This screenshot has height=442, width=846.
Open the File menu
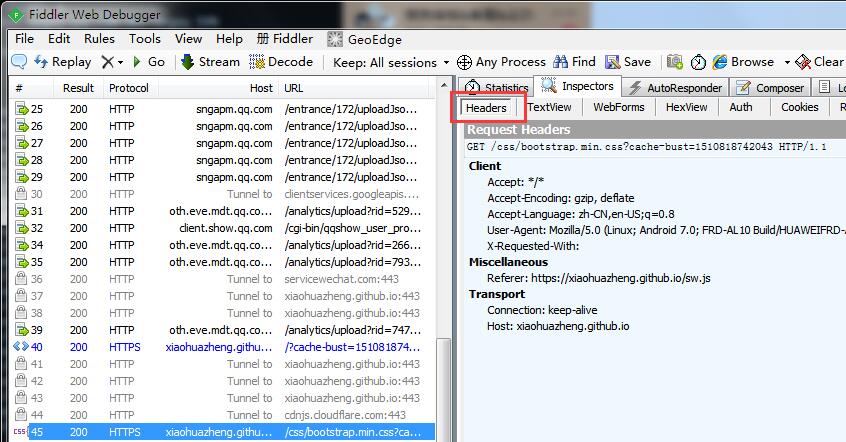point(24,39)
